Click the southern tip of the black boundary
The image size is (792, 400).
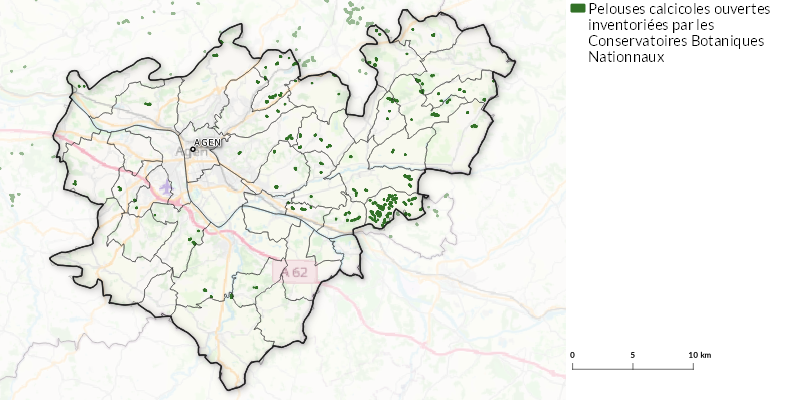point(232,386)
